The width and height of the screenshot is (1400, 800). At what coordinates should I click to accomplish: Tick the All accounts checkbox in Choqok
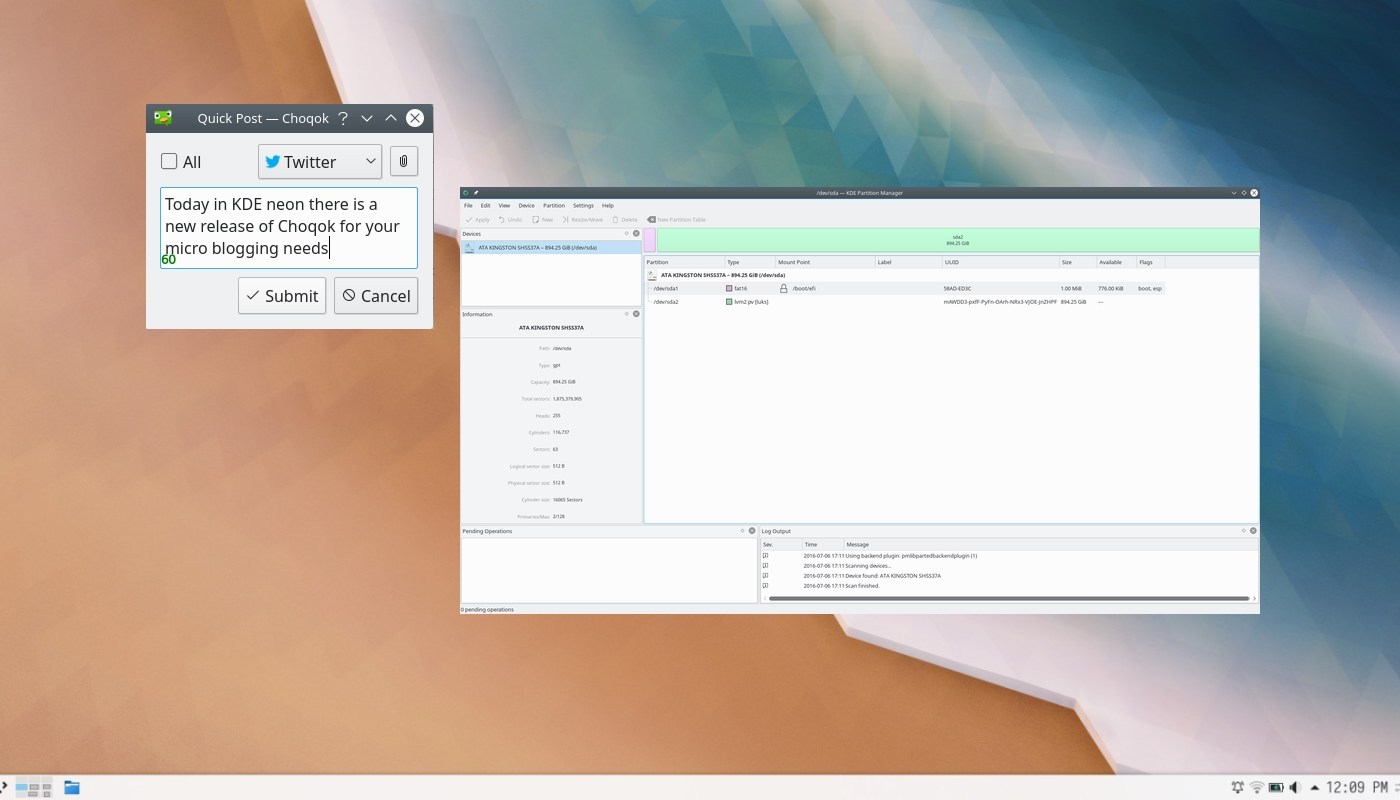click(x=169, y=161)
